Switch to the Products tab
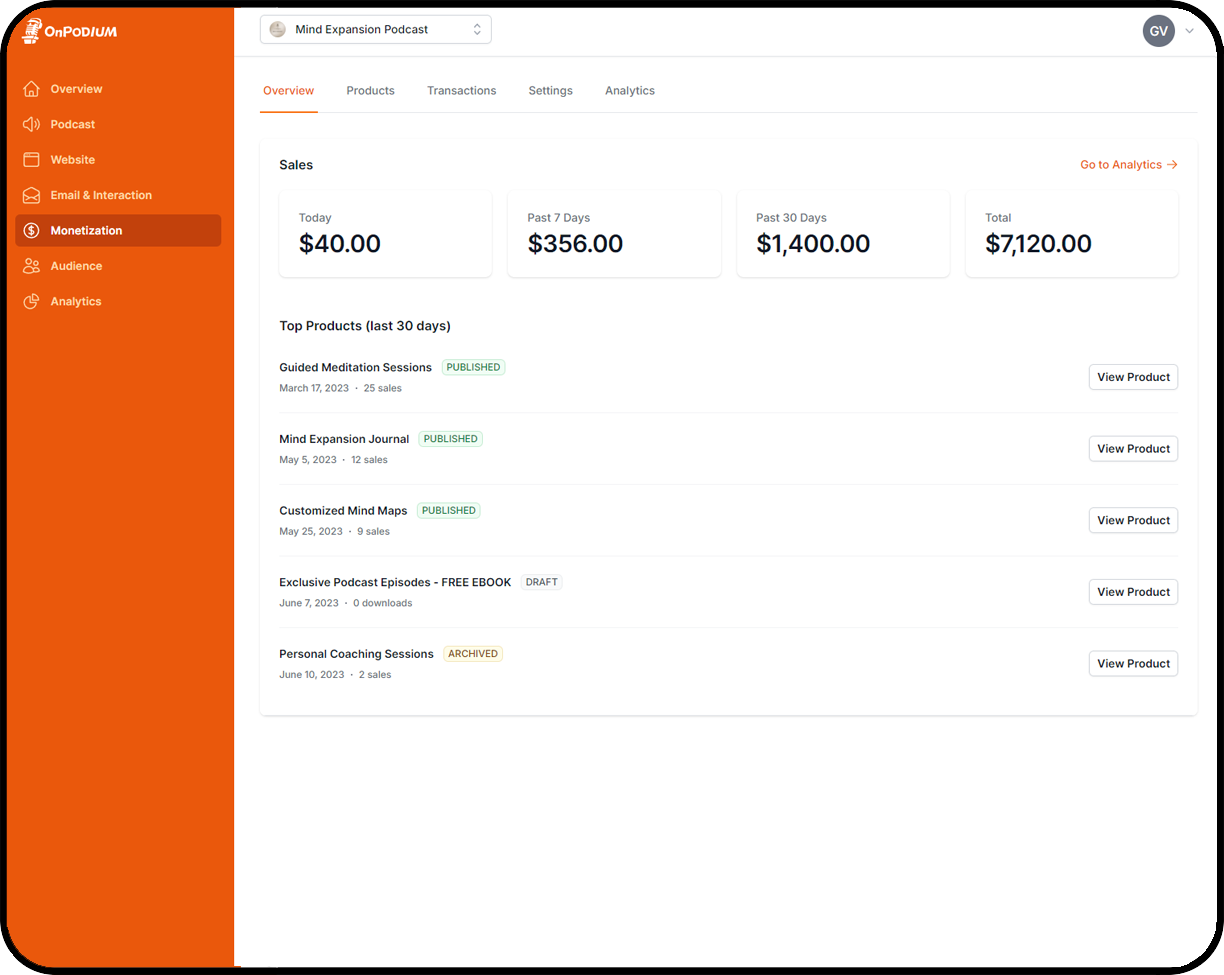1224x975 pixels. (370, 90)
